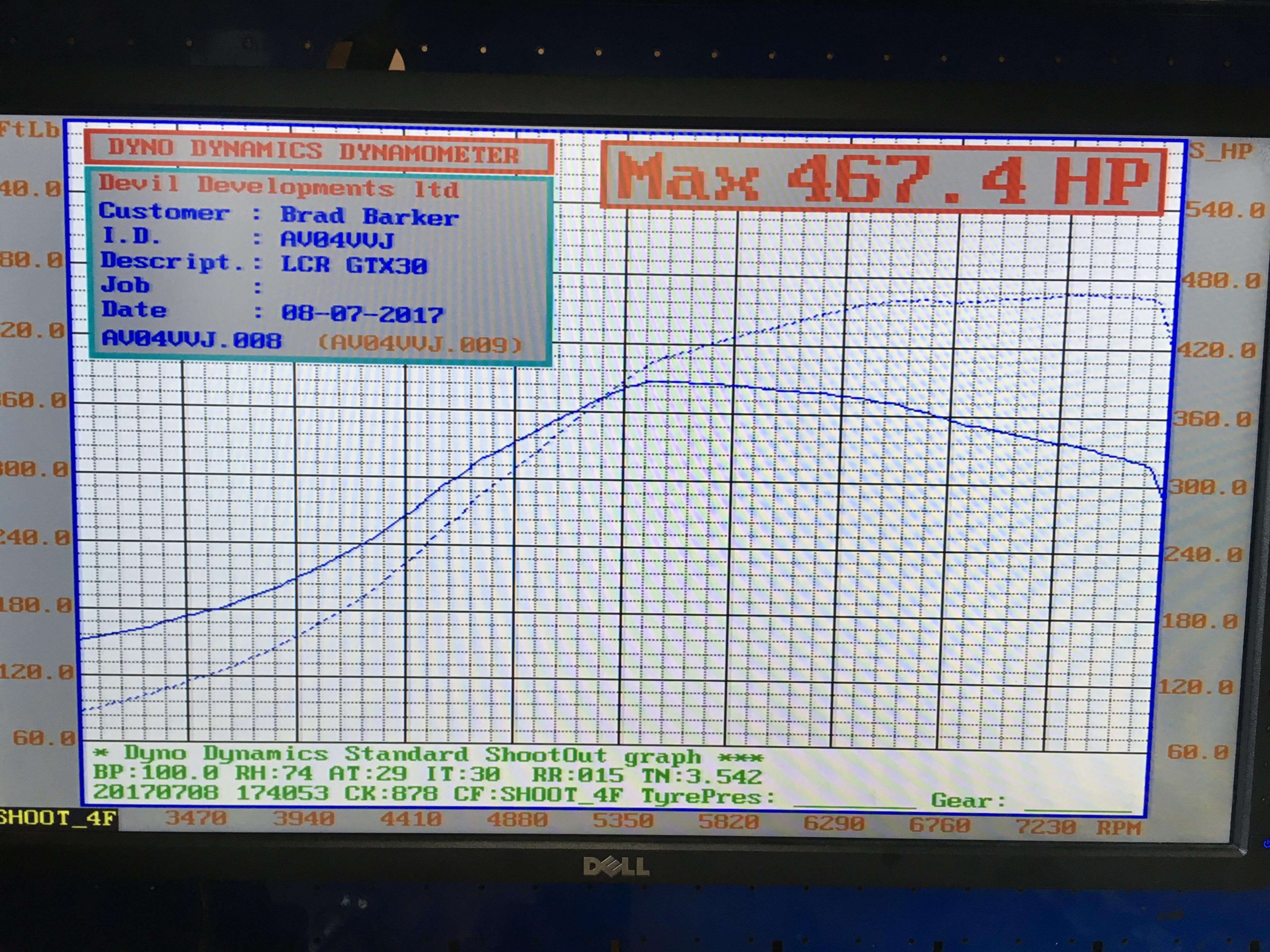
Task: Select the I.D. field label
Action: point(131,236)
